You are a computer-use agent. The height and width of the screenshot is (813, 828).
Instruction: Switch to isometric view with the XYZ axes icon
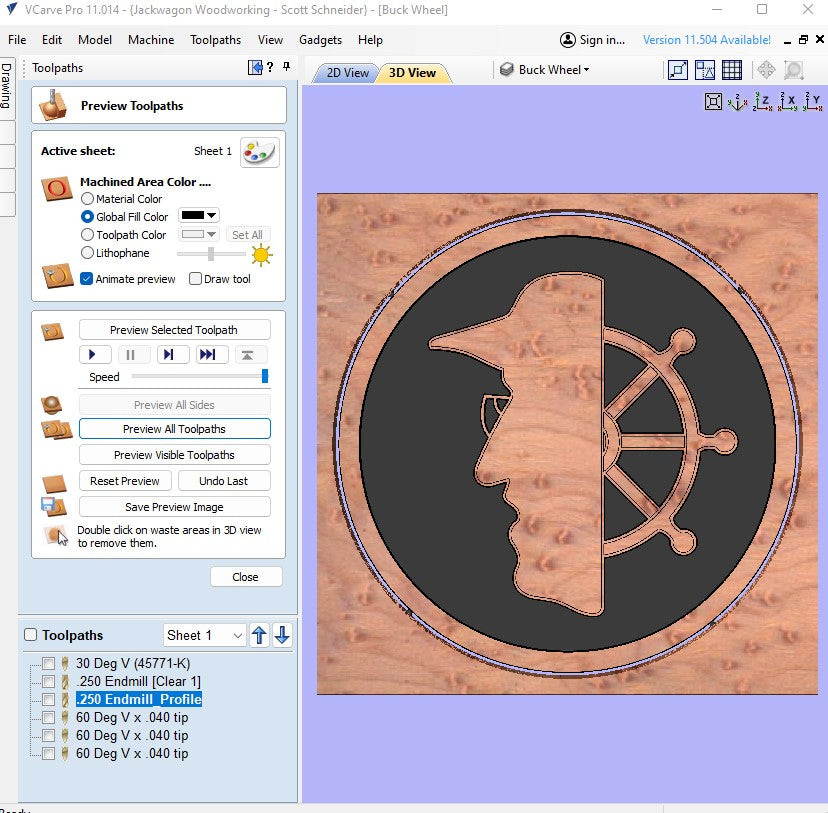[x=739, y=101]
